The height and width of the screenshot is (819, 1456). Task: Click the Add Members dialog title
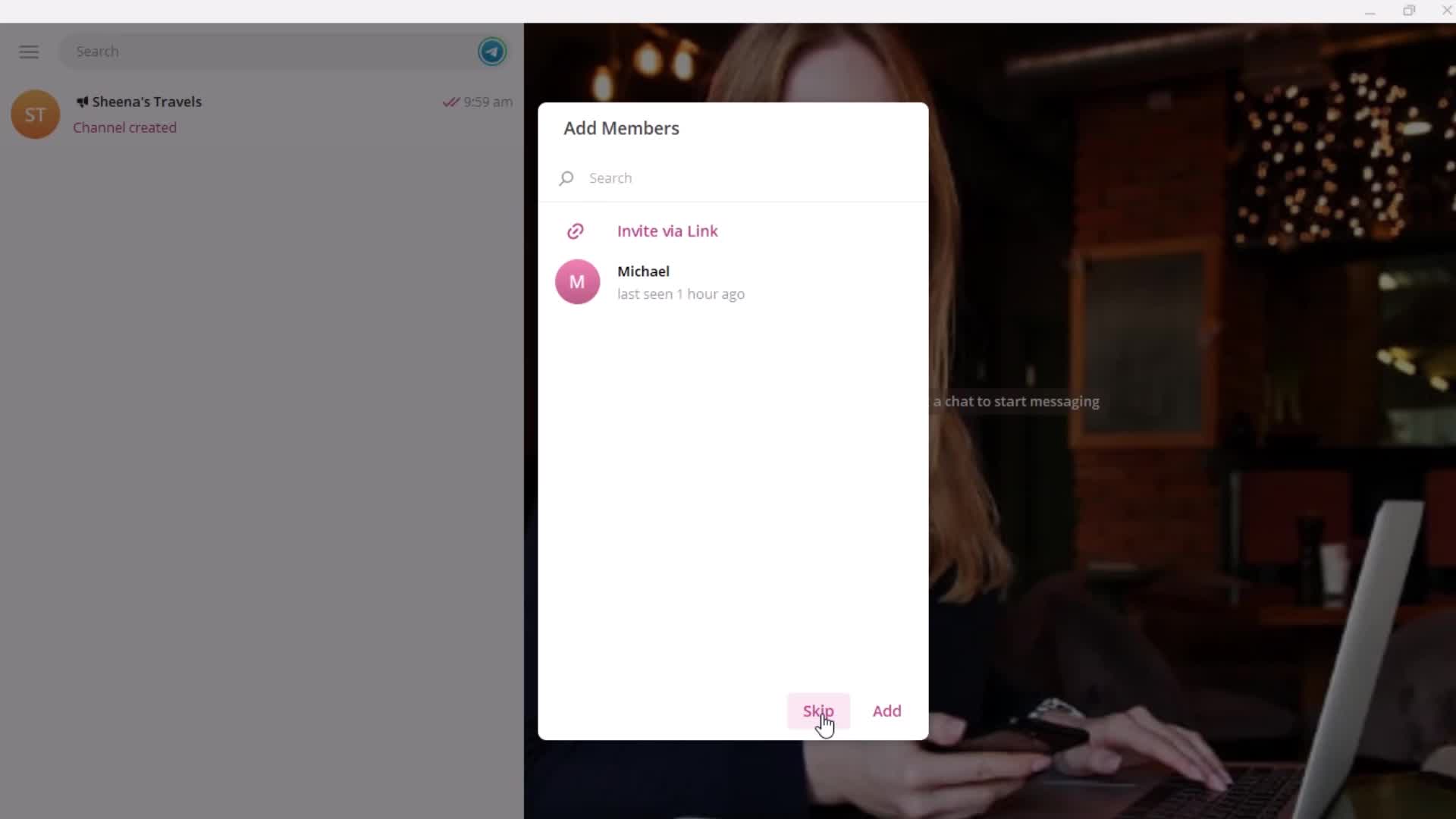(622, 128)
